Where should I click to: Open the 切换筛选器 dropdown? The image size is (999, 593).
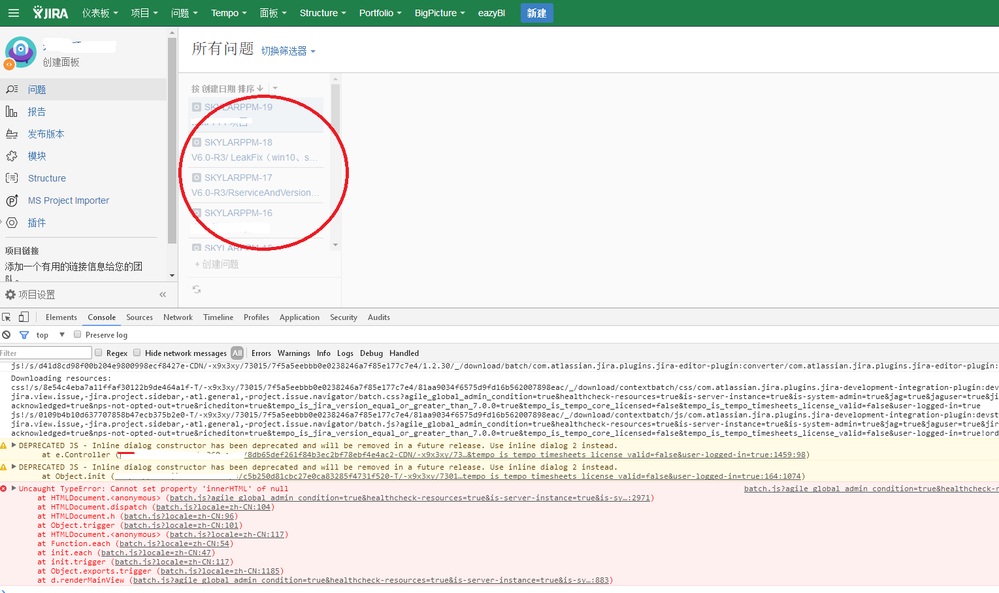point(288,51)
